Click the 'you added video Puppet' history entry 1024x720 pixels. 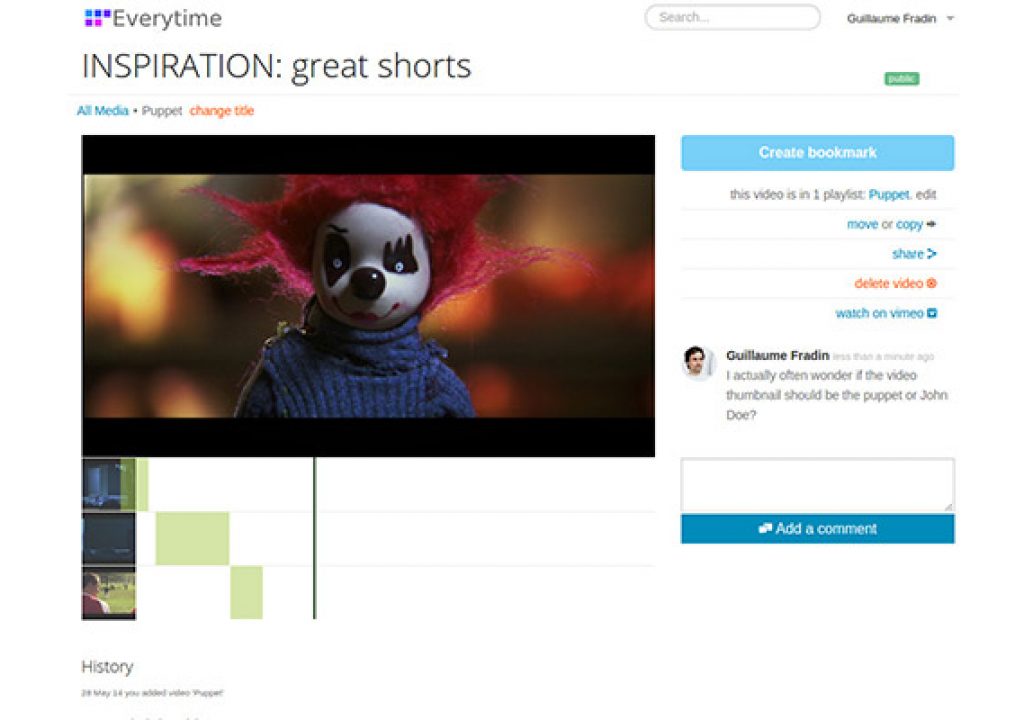click(x=152, y=693)
